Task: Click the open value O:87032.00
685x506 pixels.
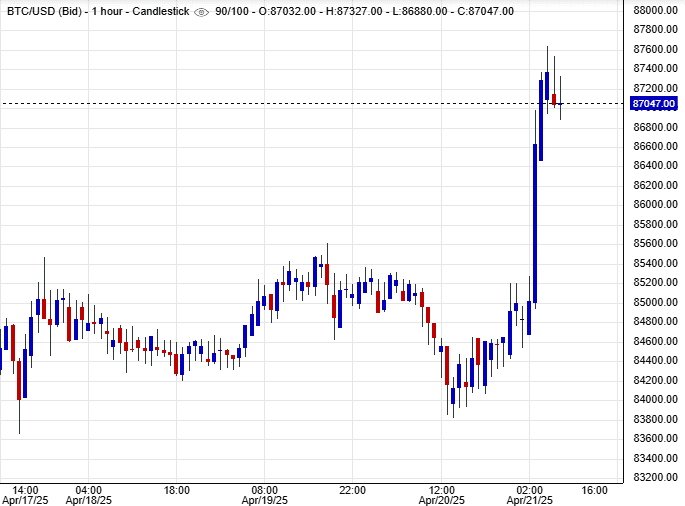Action: 295,11
